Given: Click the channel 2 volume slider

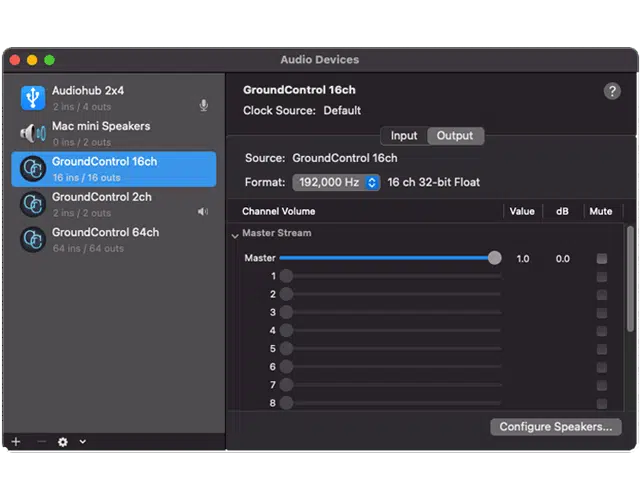Looking at the screenshot, I should pos(391,294).
